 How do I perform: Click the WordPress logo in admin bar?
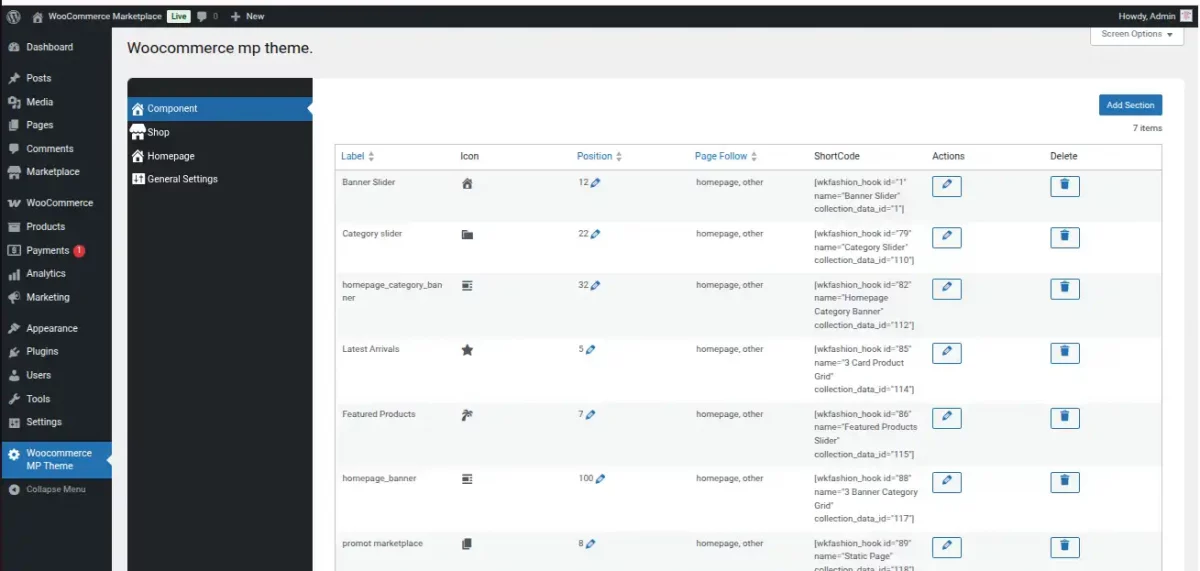pyautogui.click(x=13, y=16)
